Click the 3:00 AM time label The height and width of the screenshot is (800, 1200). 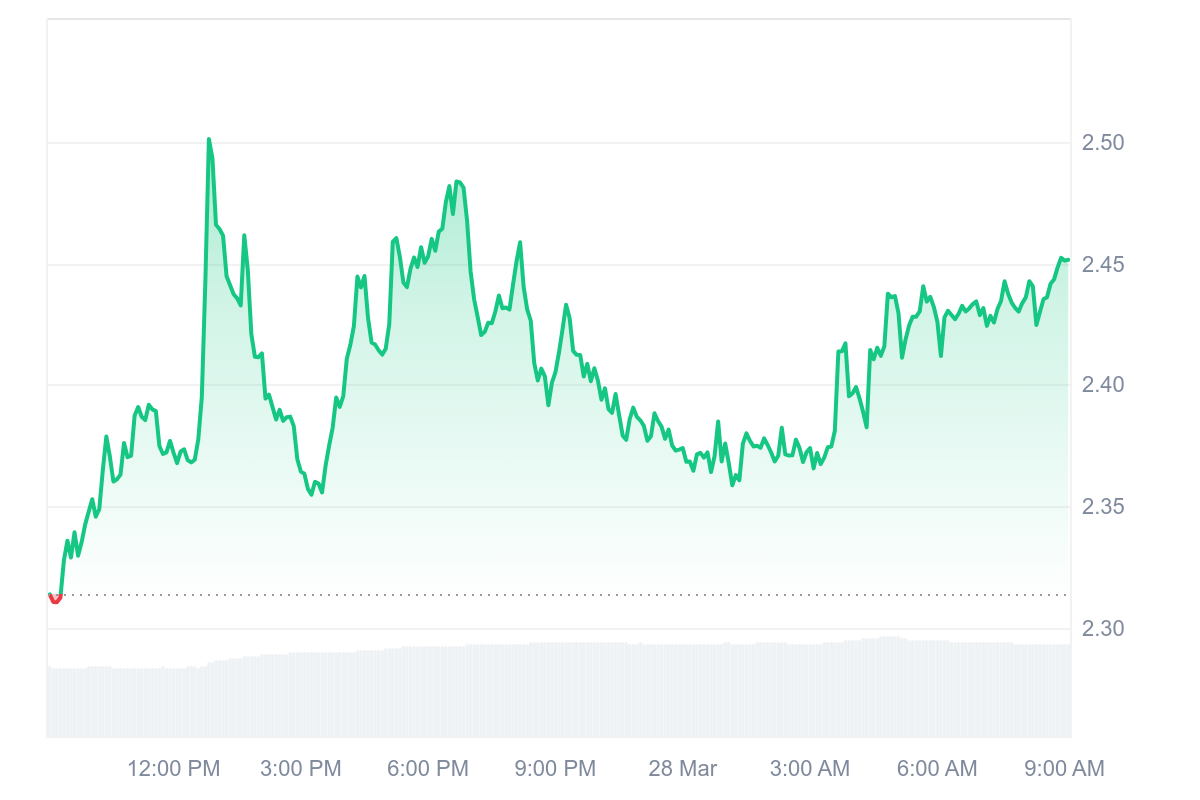(x=810, y=769)
